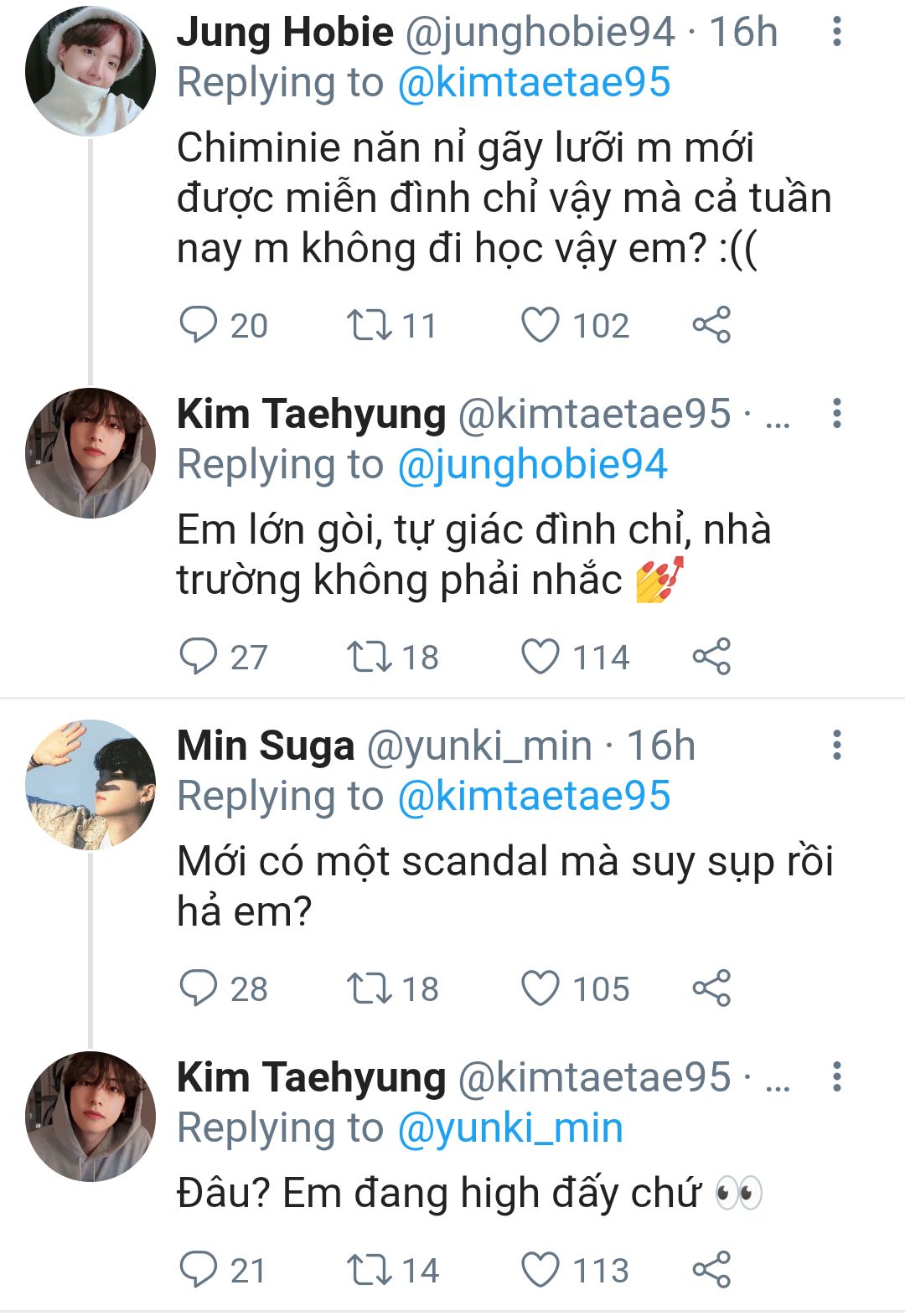Like Taehyung's tweet with 114 likes
This screenshot has height=1316, width=905.
click(x=540, y=657)
